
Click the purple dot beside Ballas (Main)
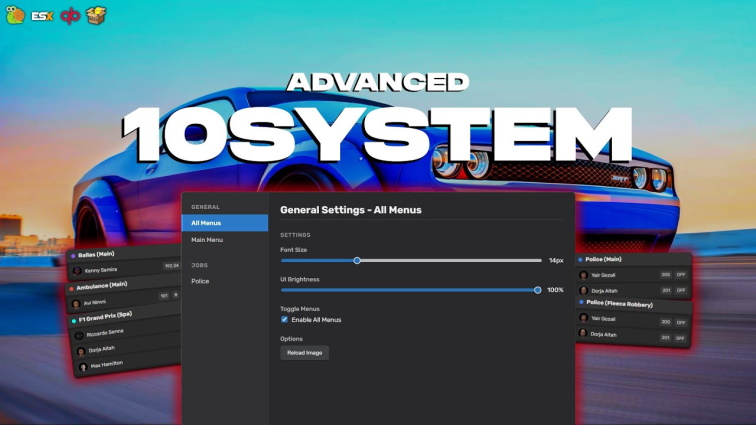pos(73,256)
